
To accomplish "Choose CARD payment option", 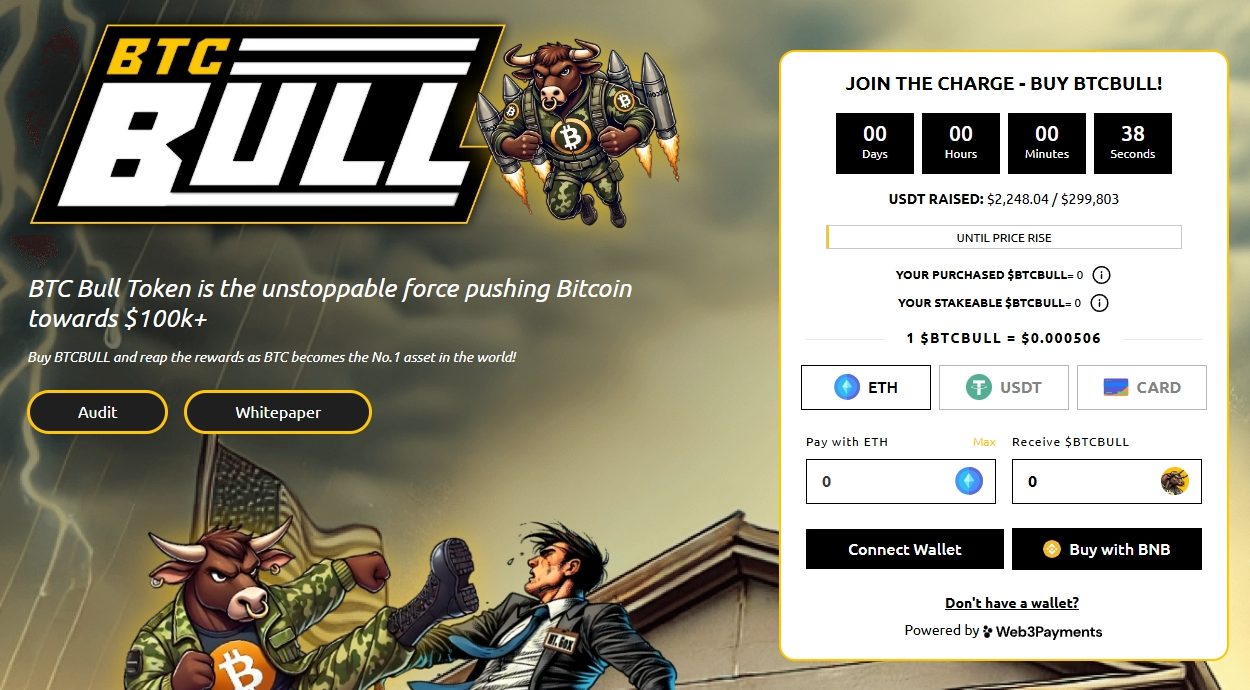I will (1142, 387).
